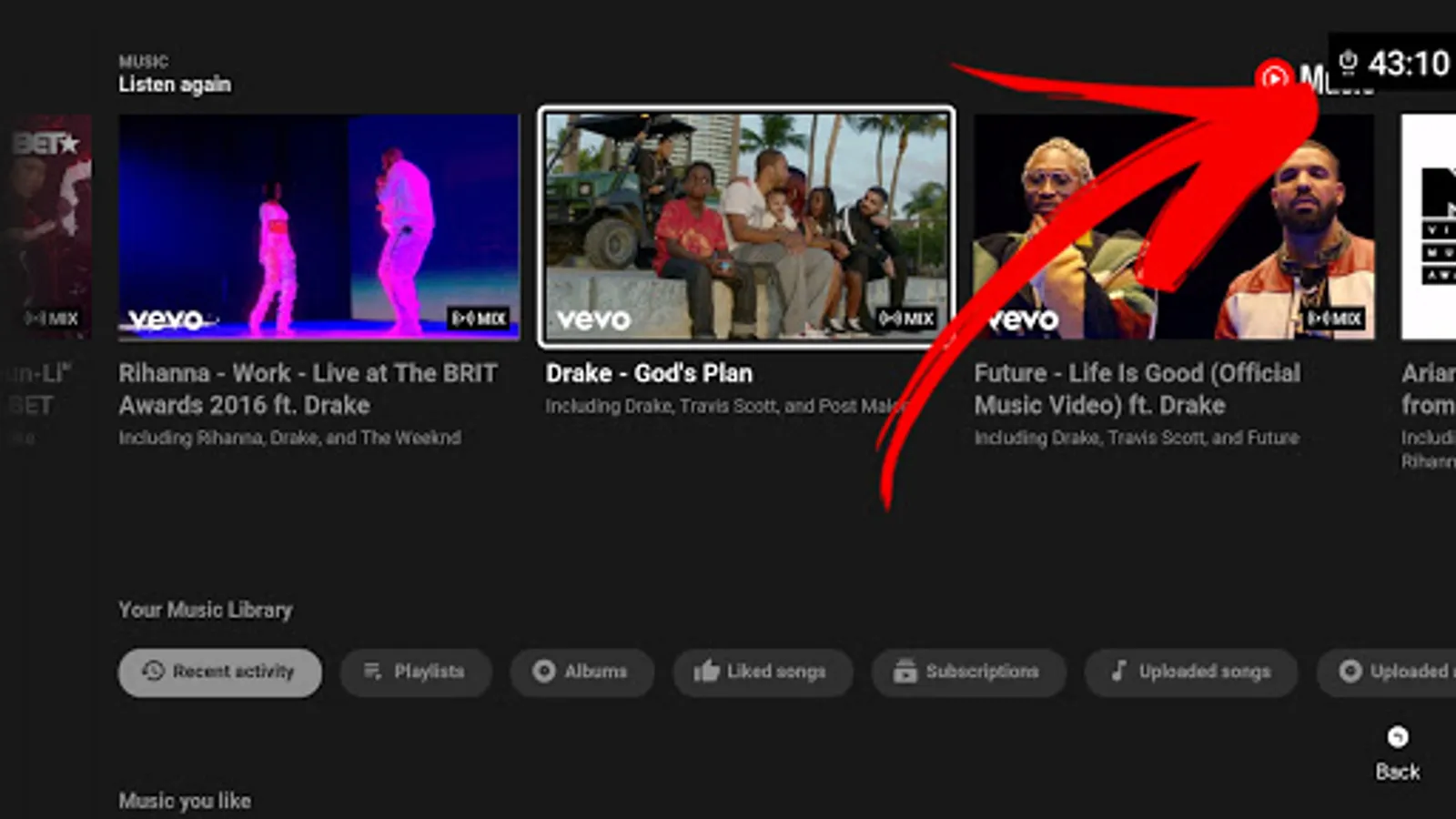Open the Rihanna Work BRIT Awards thumbnail
This screenshot has width=1456, height=819.
click(319, 227)
